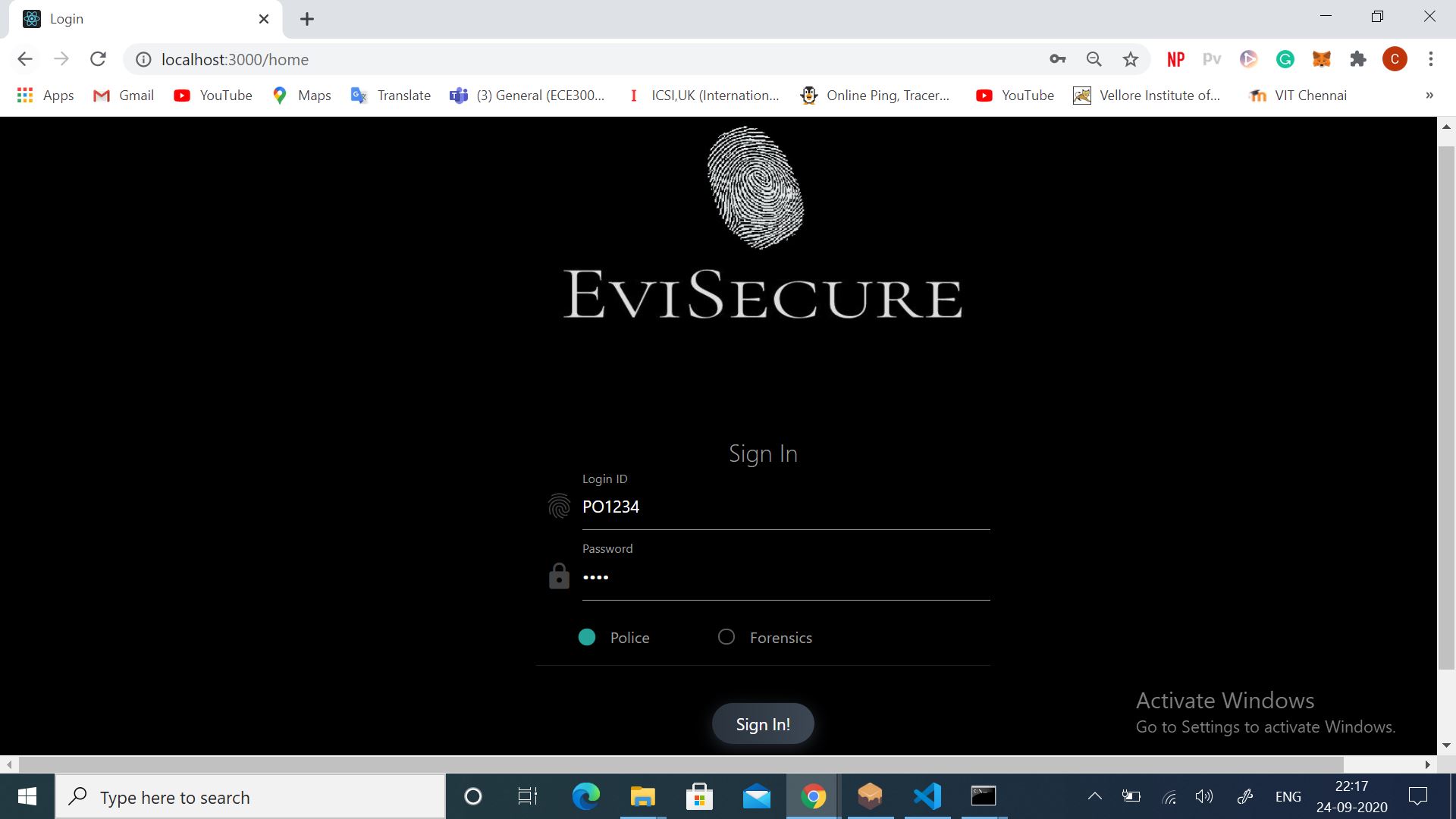1456x819 pixels.
Task: Open a new browser tab
Action: point(306,19)
